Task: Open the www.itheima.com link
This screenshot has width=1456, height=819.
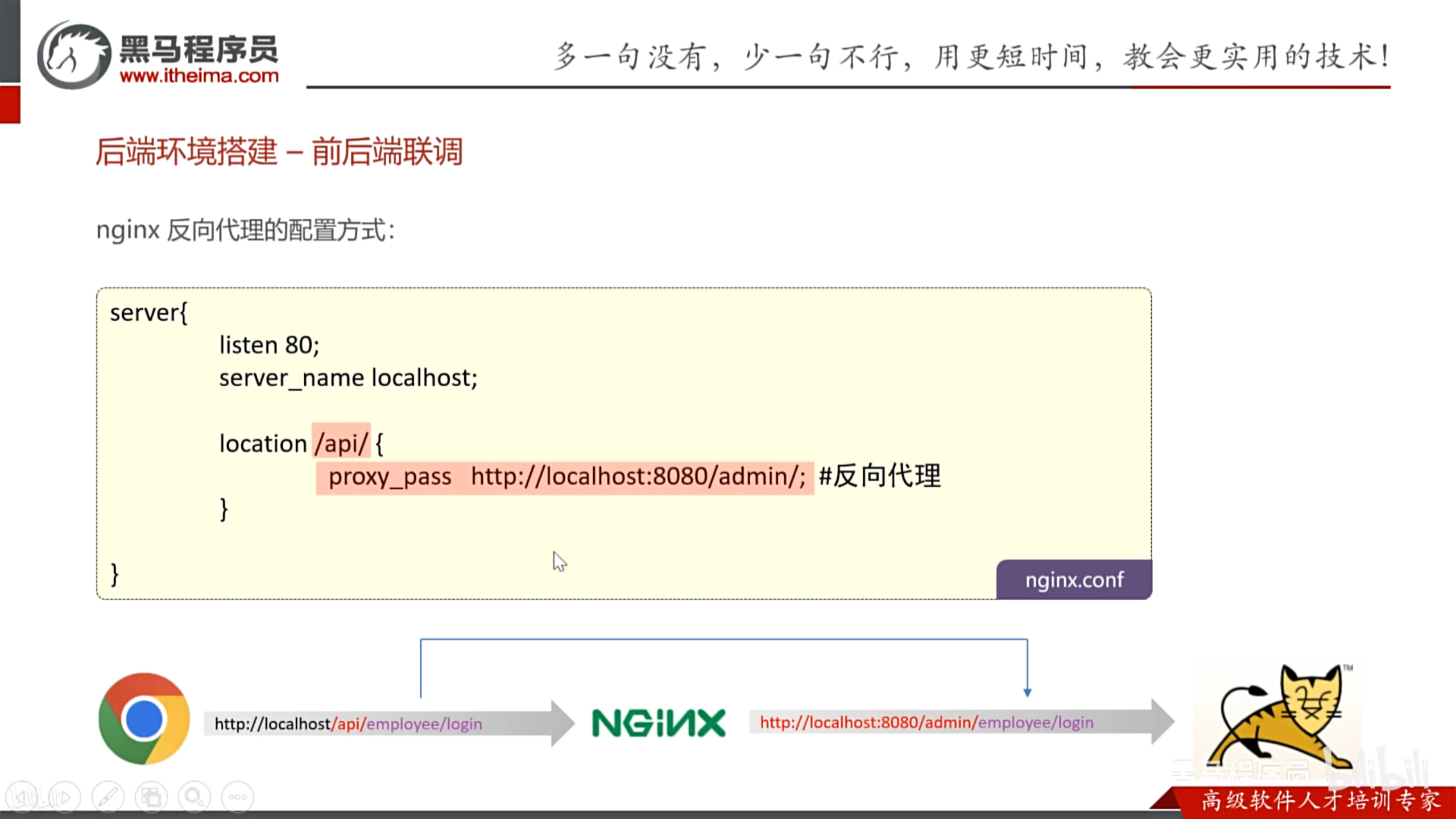Action: coord(199,76)
